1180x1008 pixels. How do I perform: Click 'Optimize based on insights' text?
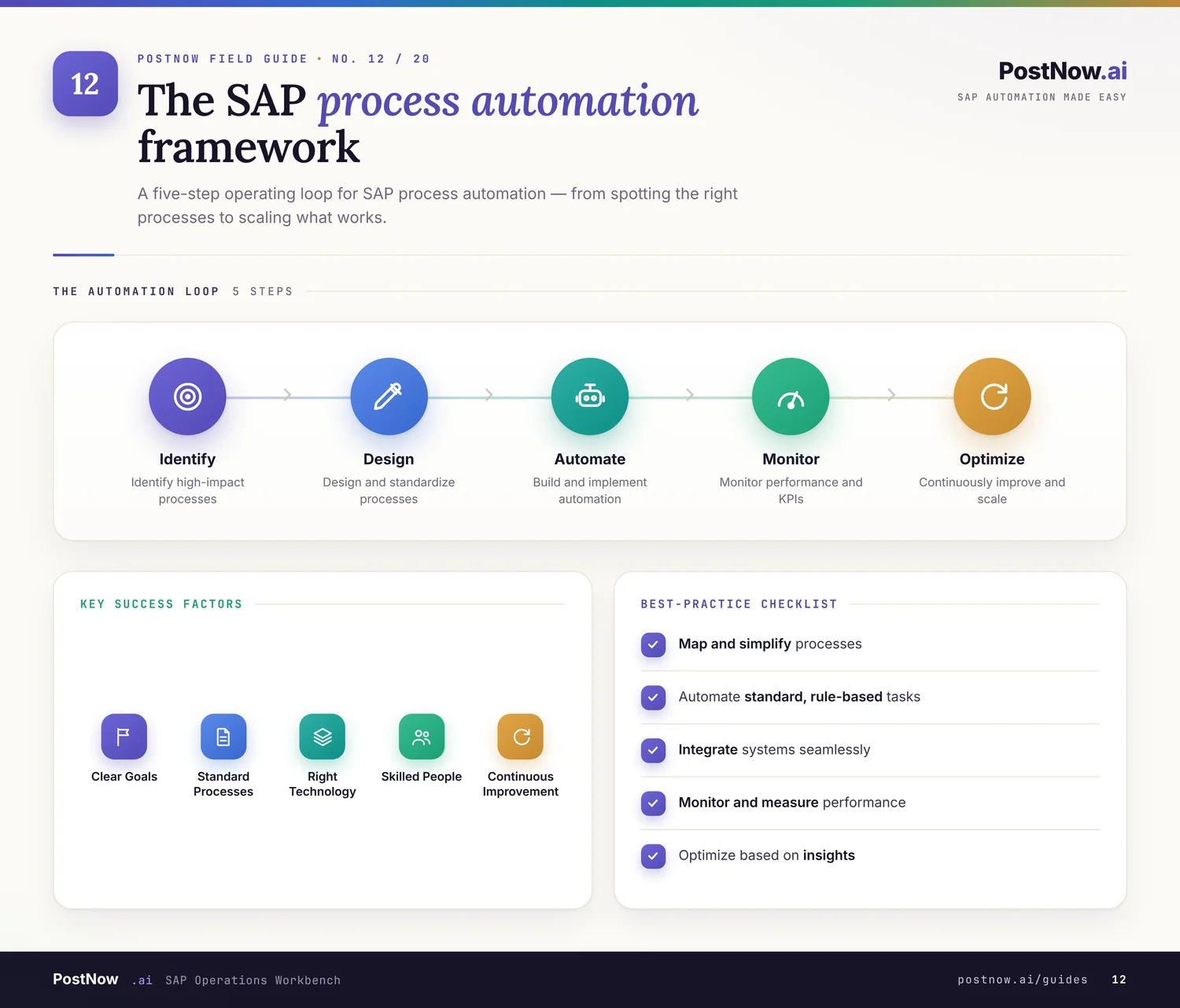click(x=766, y=855)
